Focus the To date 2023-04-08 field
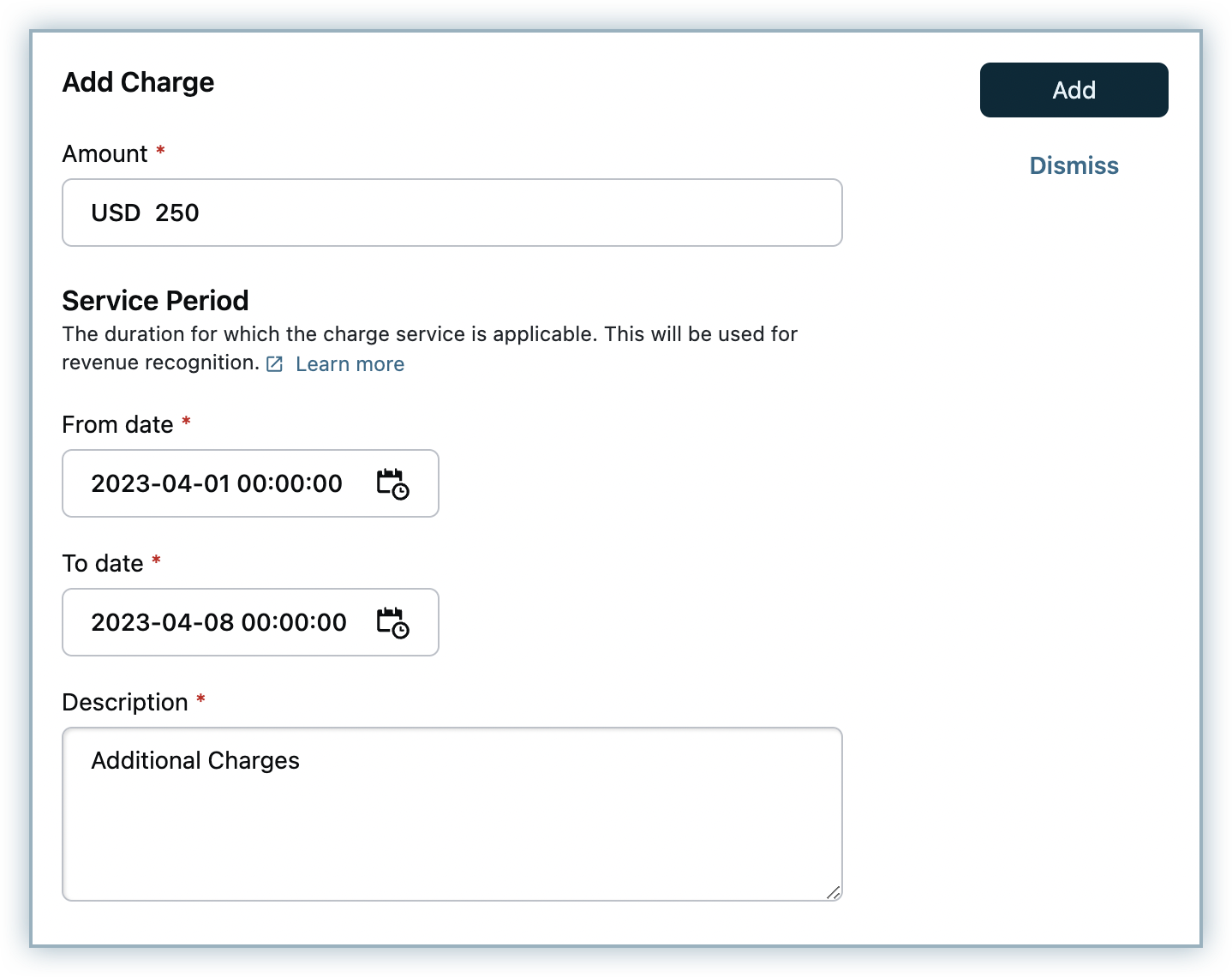 click(218, 622)
